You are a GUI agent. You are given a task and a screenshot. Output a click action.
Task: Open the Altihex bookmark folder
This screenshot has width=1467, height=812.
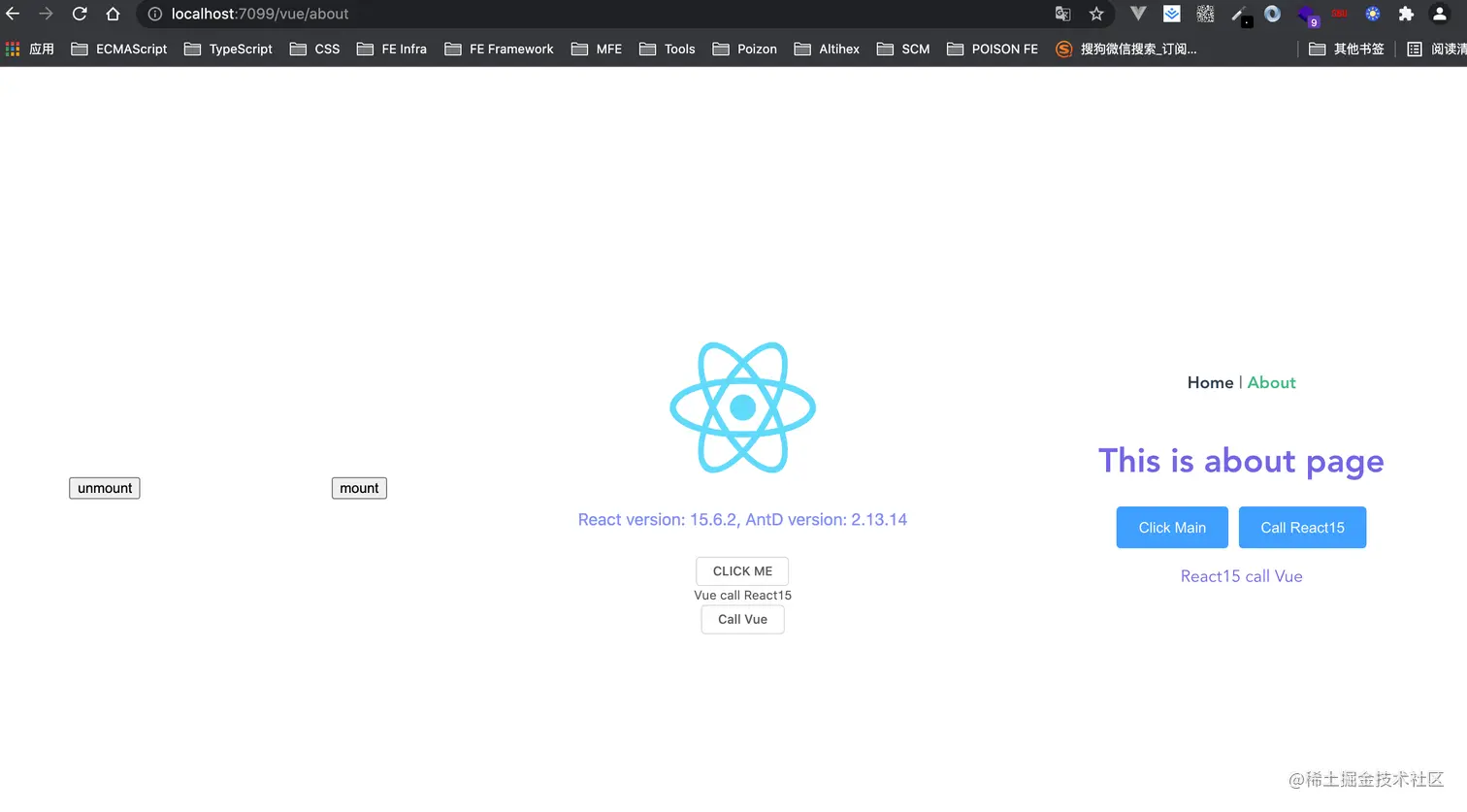(827, 49)
